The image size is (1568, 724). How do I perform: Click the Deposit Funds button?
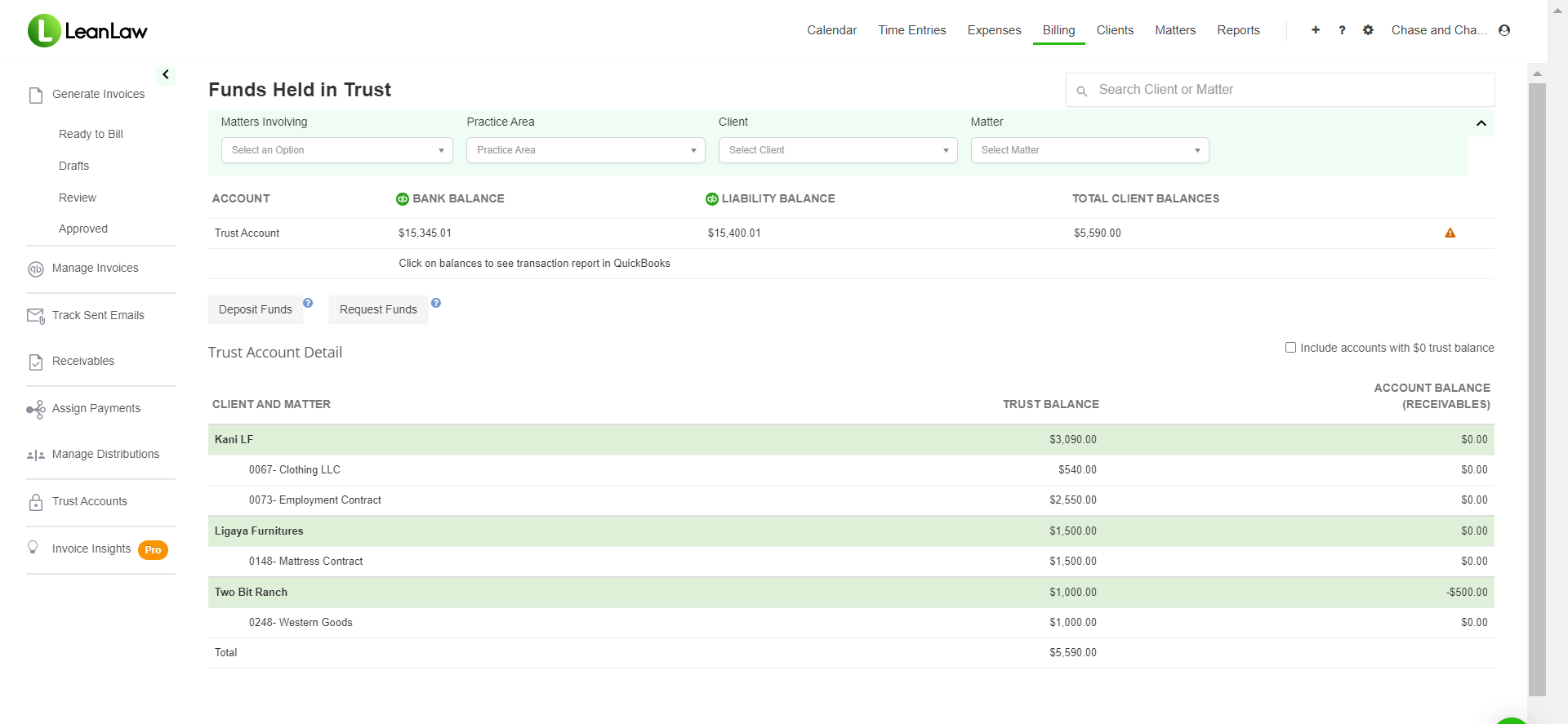(256, 309)
